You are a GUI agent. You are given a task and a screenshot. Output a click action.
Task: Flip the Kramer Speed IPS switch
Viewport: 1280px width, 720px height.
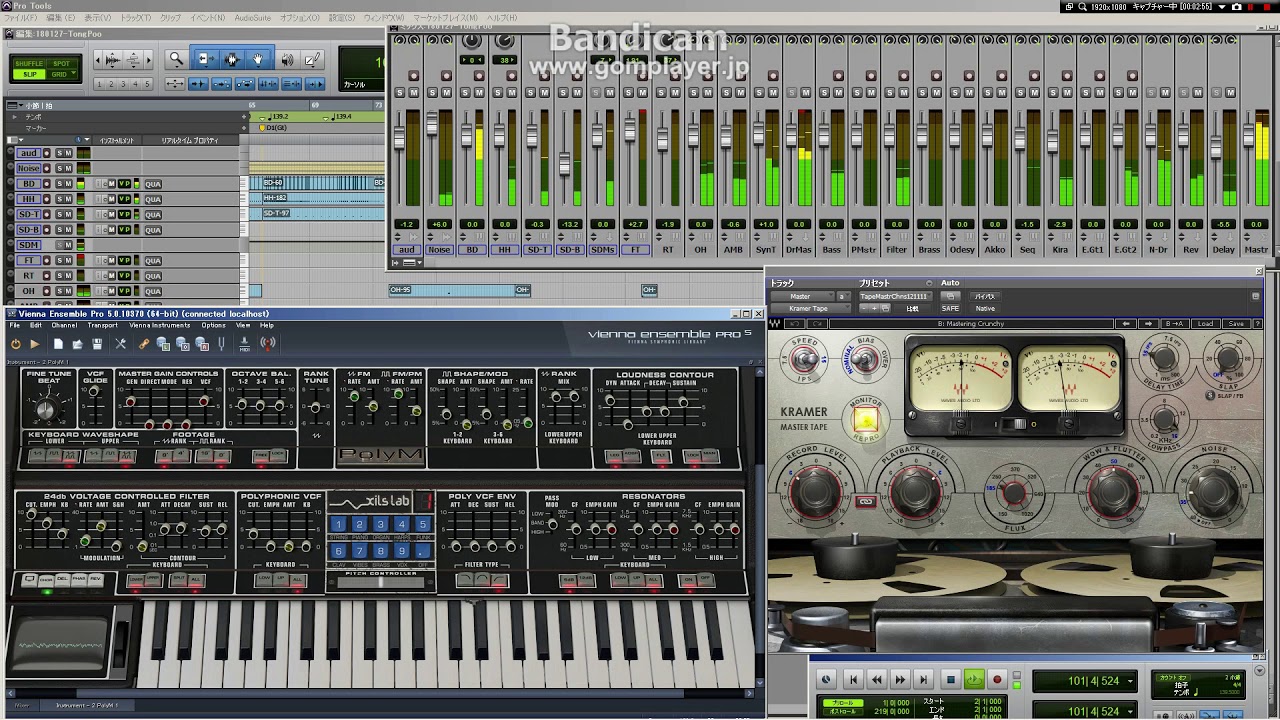click(806, 359)
